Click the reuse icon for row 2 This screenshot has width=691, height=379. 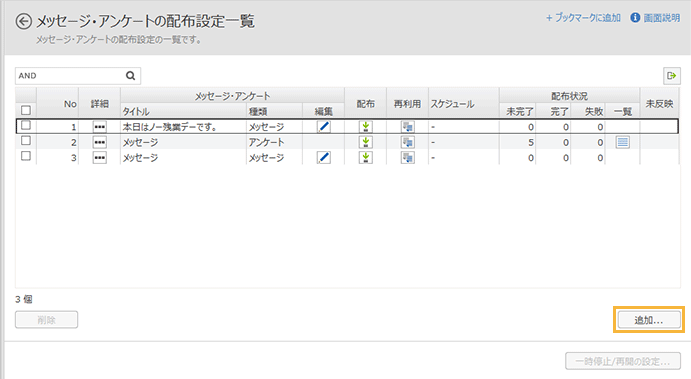pyautogui.click(x=408, y=142)
